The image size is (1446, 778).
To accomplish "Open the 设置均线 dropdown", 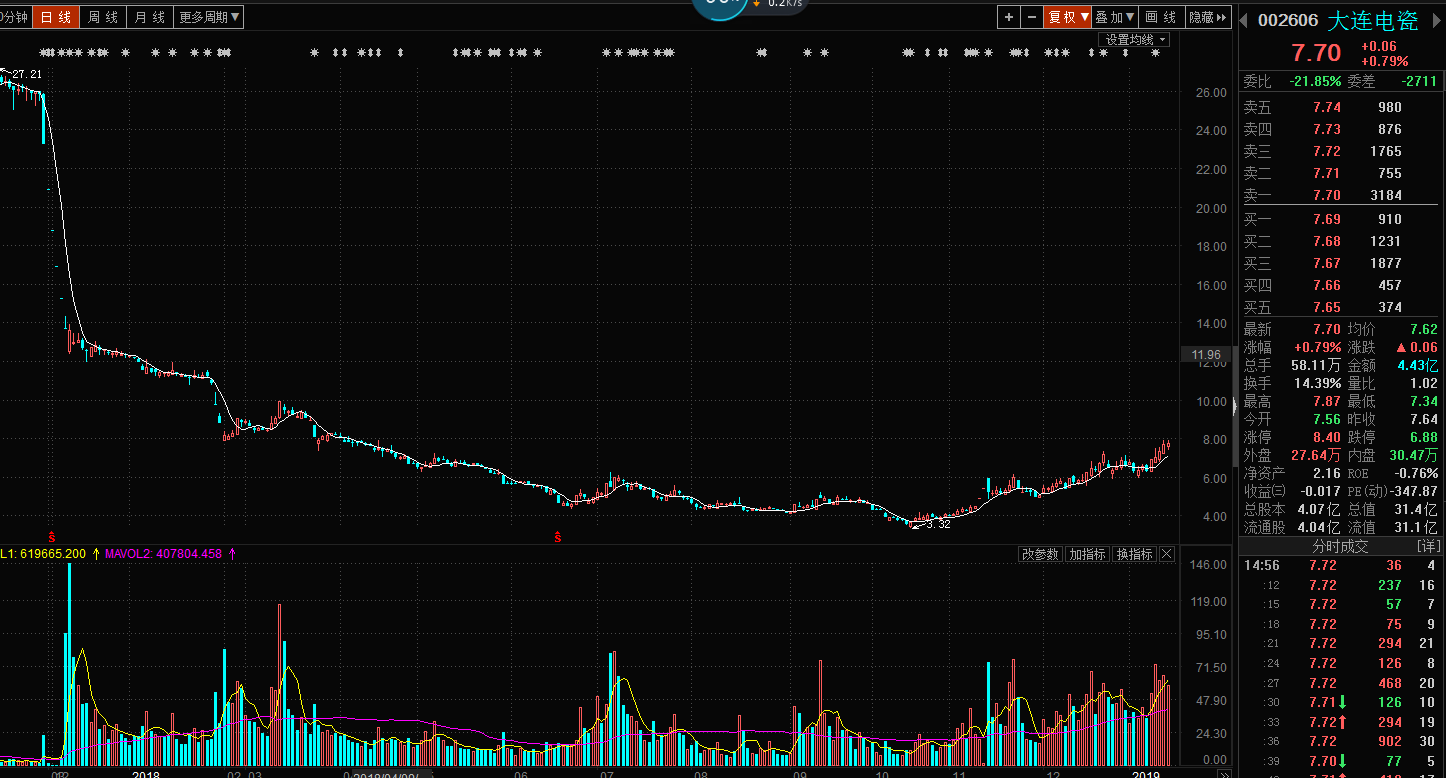I will pos(1135,40).
